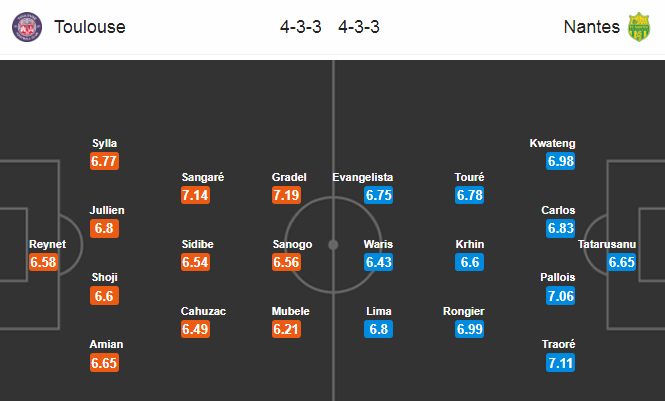665x401 pixels.
Task: Click Cahuzac's 6.49 rating badge
Action: coord(195,329)
